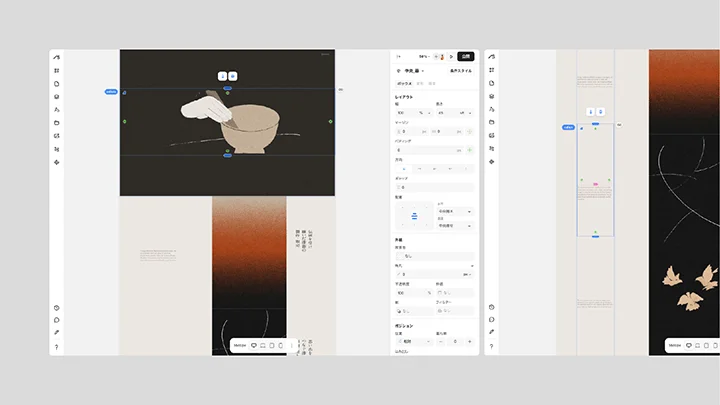Open the lower alignment dropdown beside the grid
The width and height of the screenshot is (720, 405).
click(x=455, y=226)
